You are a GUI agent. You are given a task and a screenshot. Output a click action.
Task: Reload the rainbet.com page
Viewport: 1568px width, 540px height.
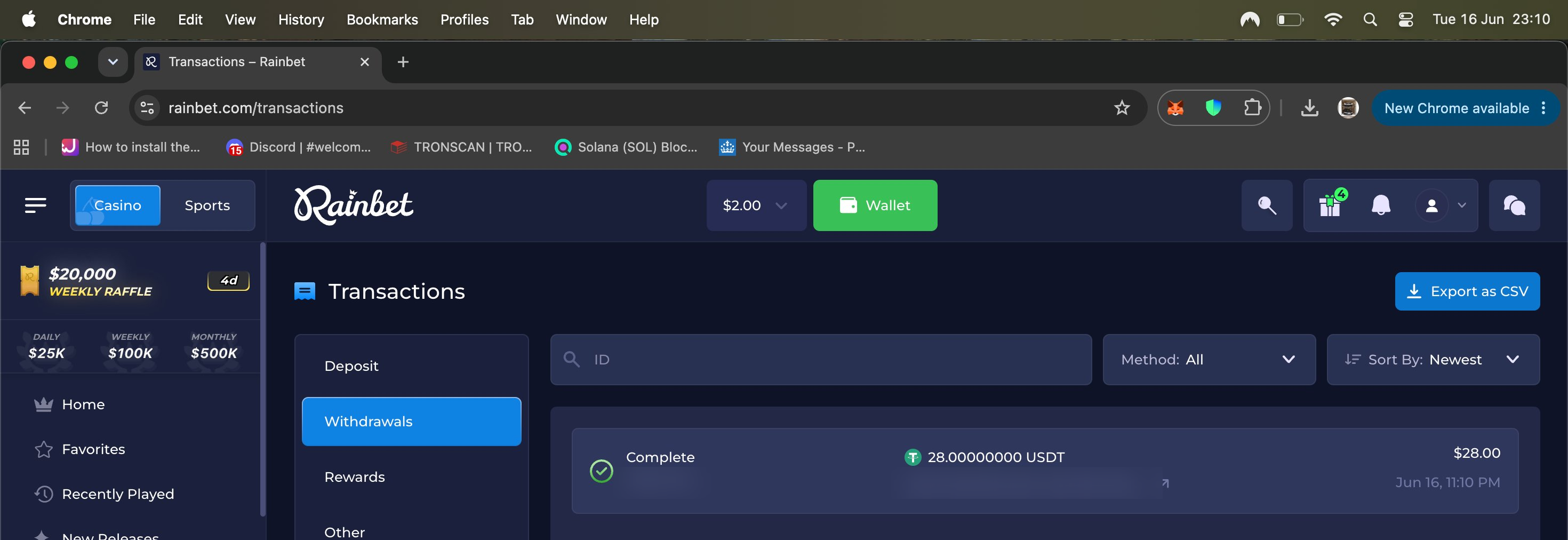(101, 108)
